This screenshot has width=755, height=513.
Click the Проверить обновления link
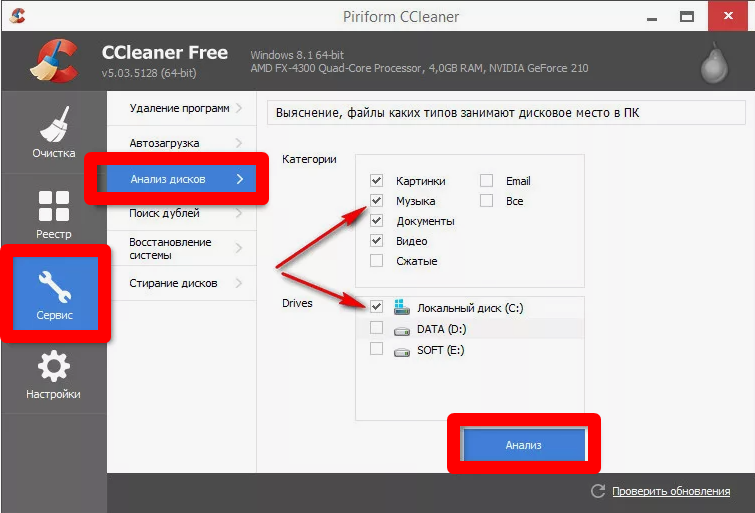pyautogui.click(x=671, y=491)
